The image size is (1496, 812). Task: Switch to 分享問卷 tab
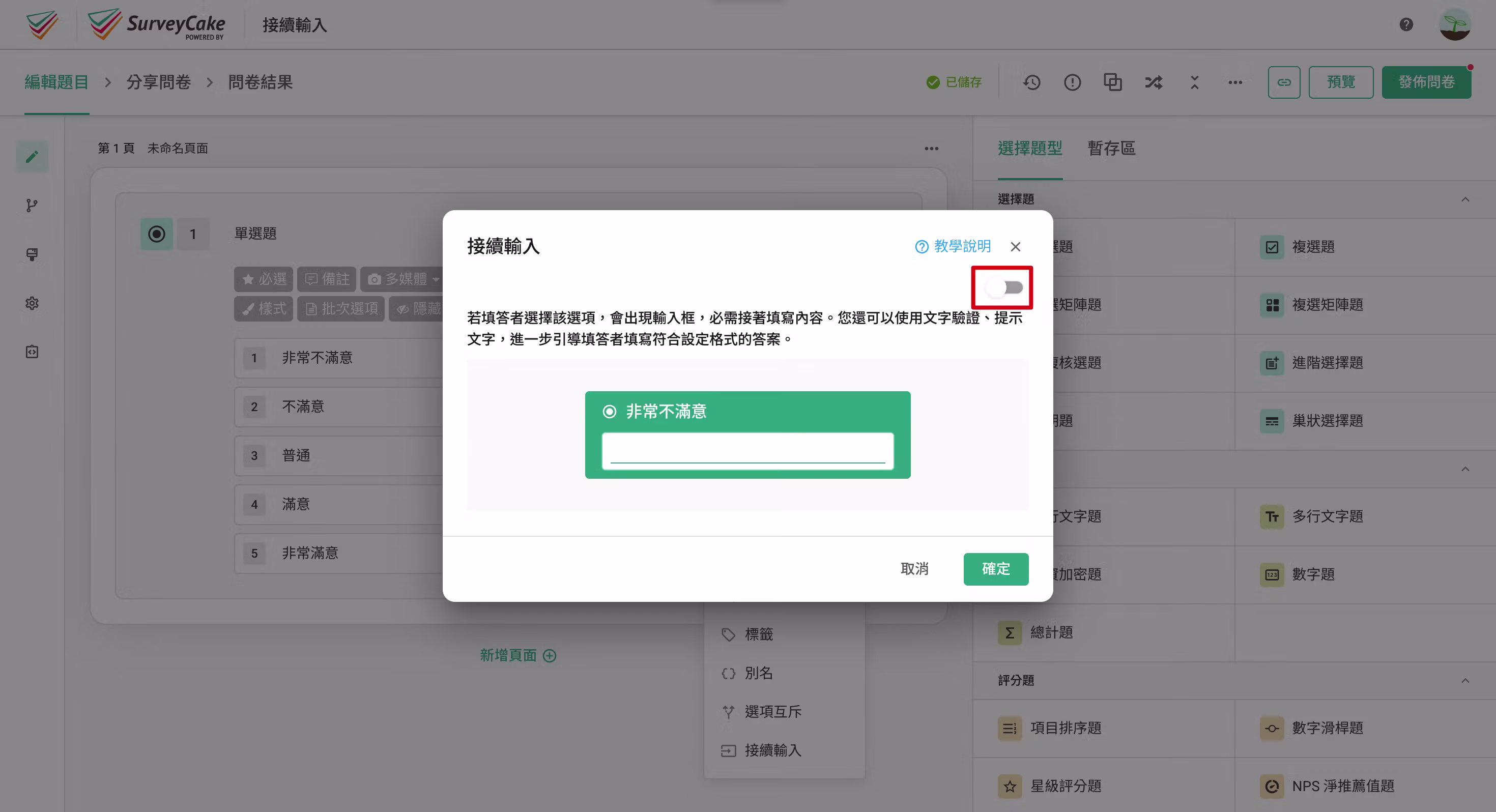159,82
